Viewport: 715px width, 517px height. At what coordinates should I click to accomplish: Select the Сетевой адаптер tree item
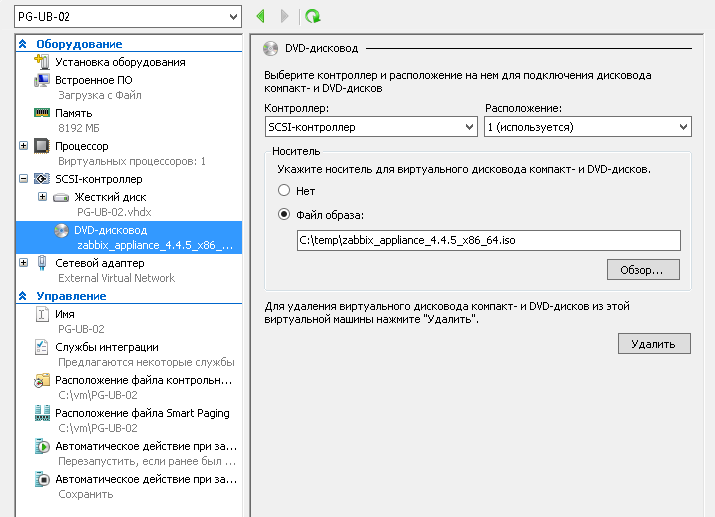pos(100,263)
